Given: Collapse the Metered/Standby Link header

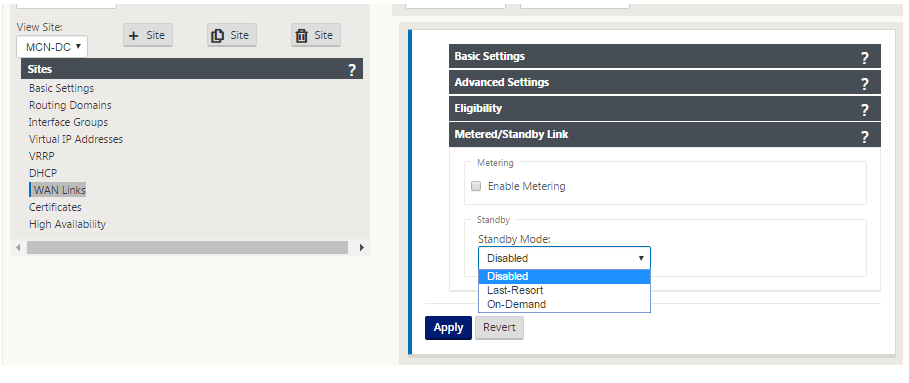Looking at the screenshot, I should pos(665,134).
